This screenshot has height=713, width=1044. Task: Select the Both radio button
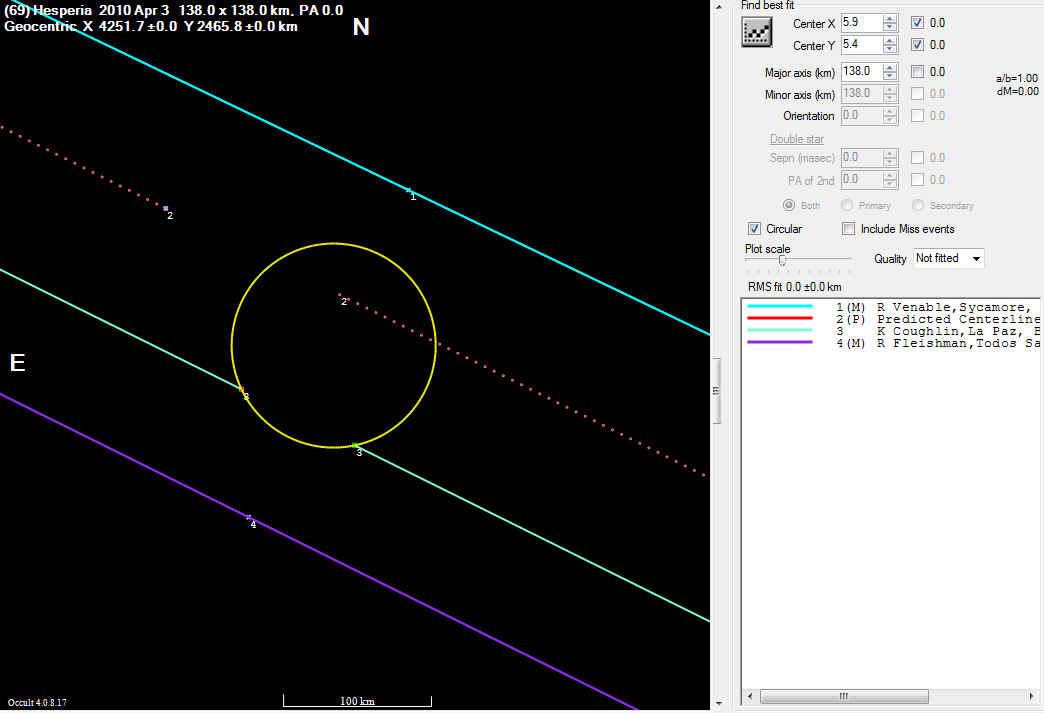789,205
